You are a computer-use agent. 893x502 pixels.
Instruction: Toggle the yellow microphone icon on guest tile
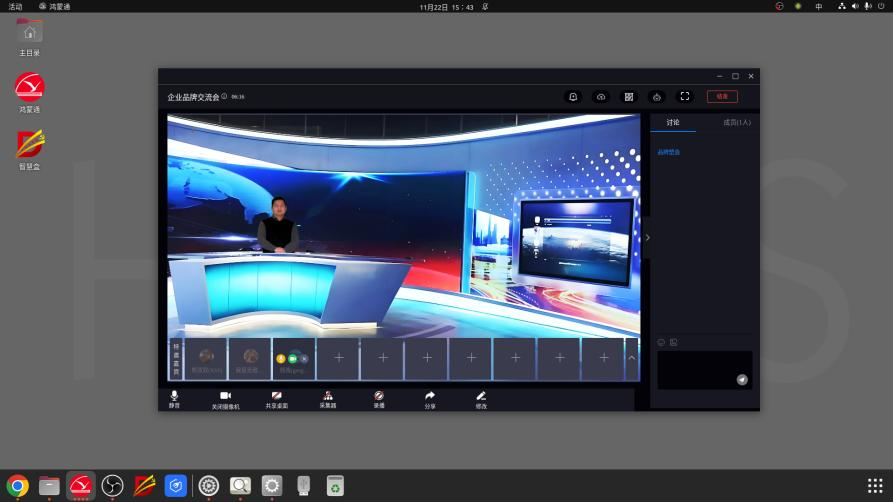(x=281, y=358)
